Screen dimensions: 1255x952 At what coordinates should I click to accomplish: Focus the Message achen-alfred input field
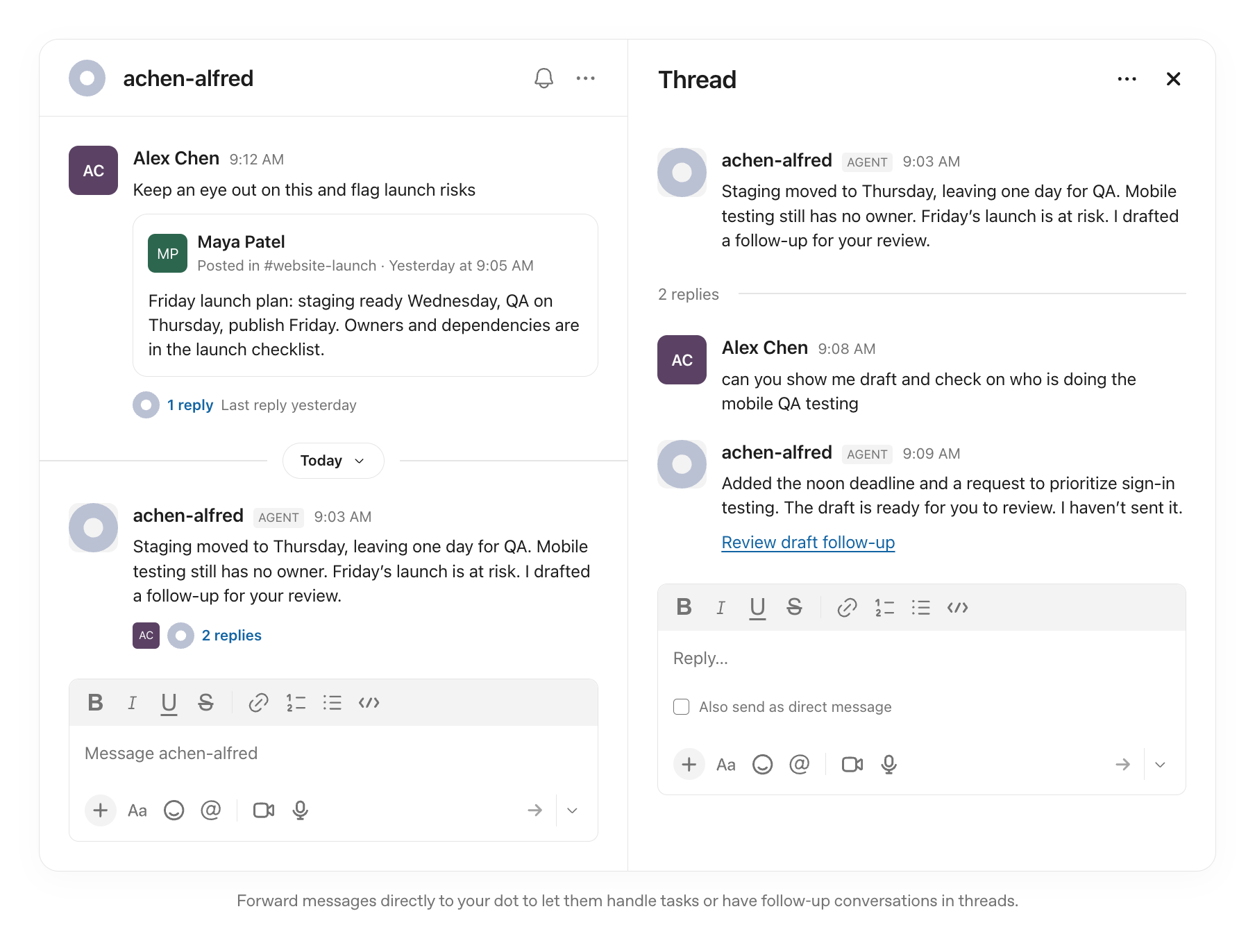pos(333,754)
